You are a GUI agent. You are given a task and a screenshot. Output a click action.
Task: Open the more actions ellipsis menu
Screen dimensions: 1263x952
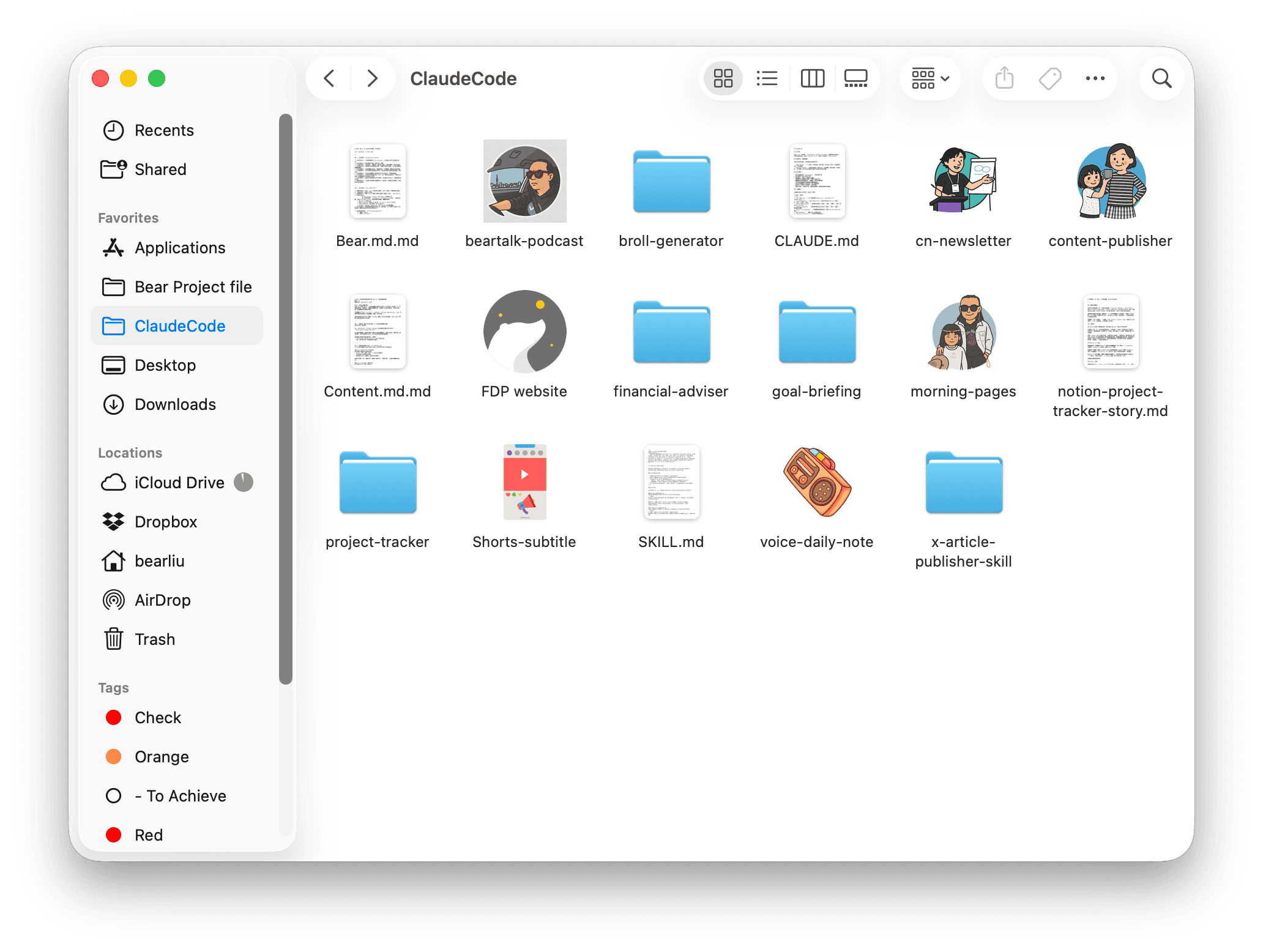tap(1095, 78)
